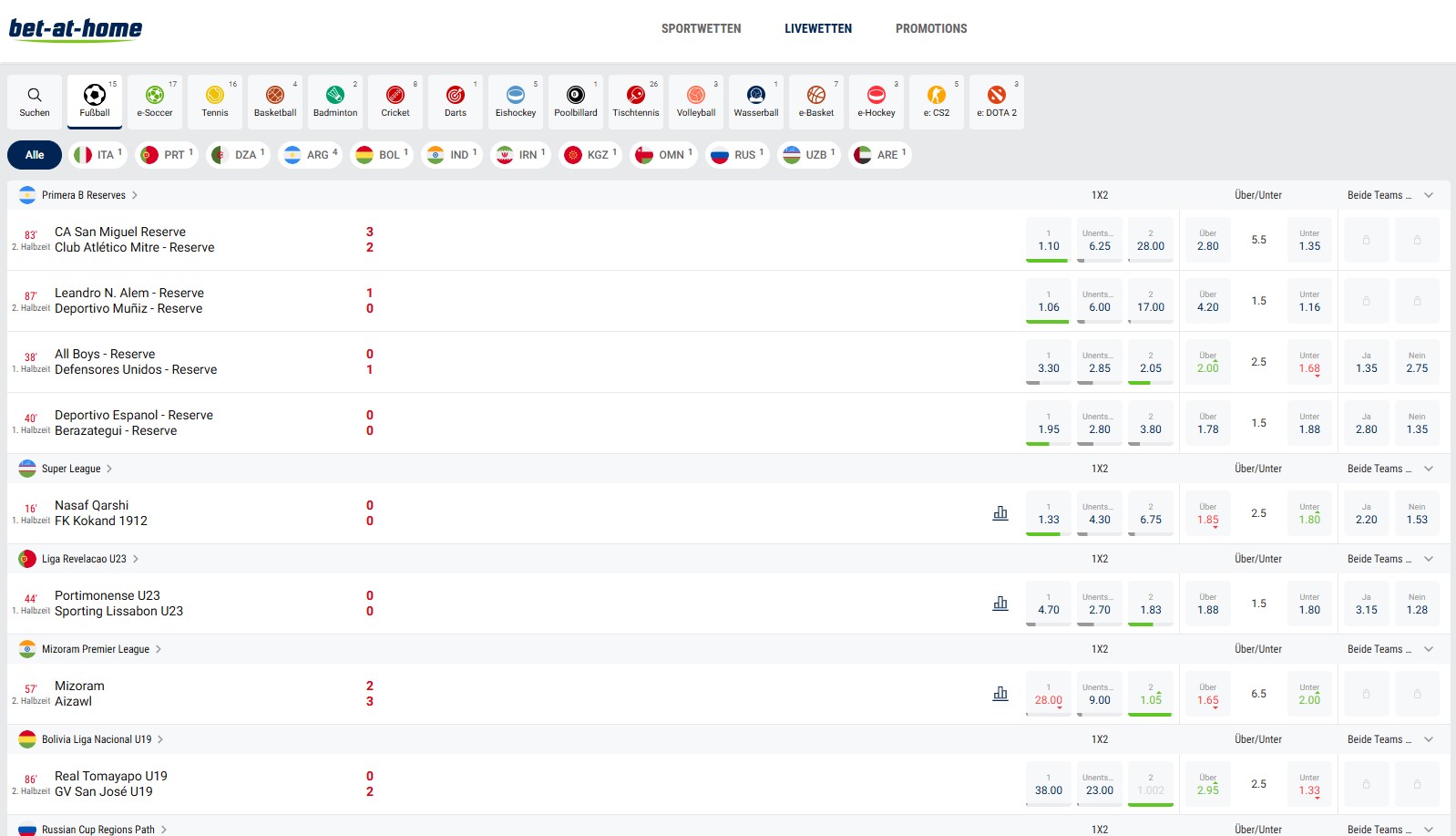Image resolution: width=1456 pixels, height=836 pixels.
Task: Select the Tennis sport icon
Action: [215, 101]
